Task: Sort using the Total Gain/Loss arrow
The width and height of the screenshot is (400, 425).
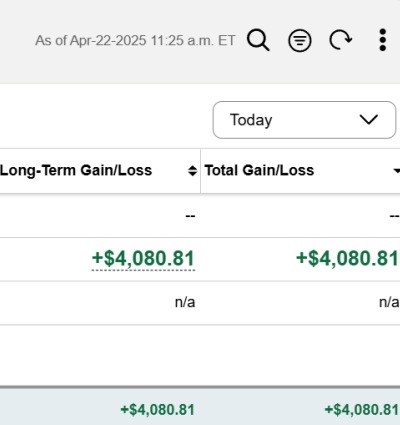Action: [x=396, y=171]
